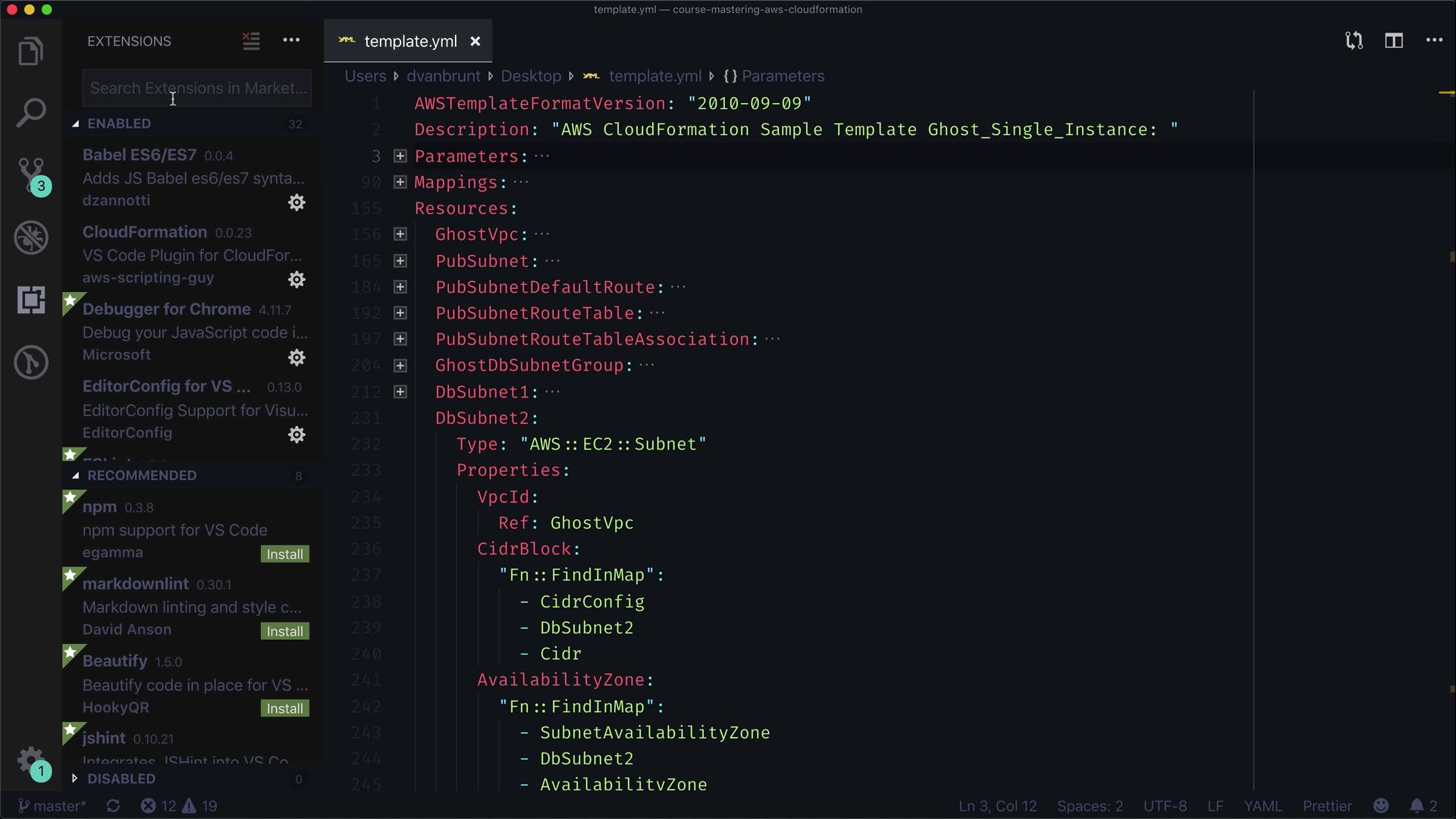Install the npm extension

[x=284, y=554]
